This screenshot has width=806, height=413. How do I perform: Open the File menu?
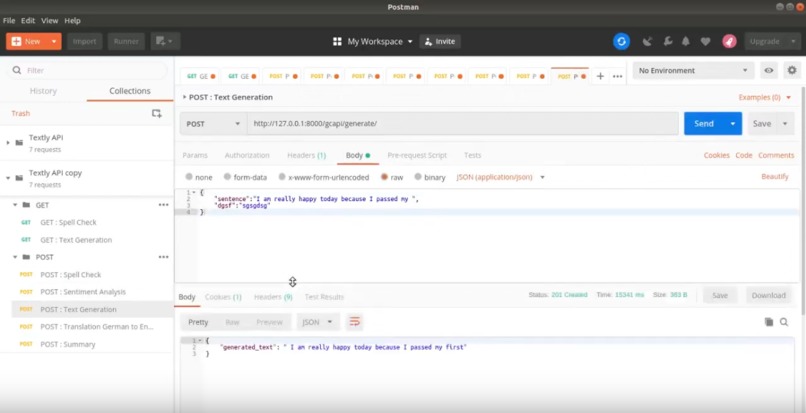click(x=9, y=21)
